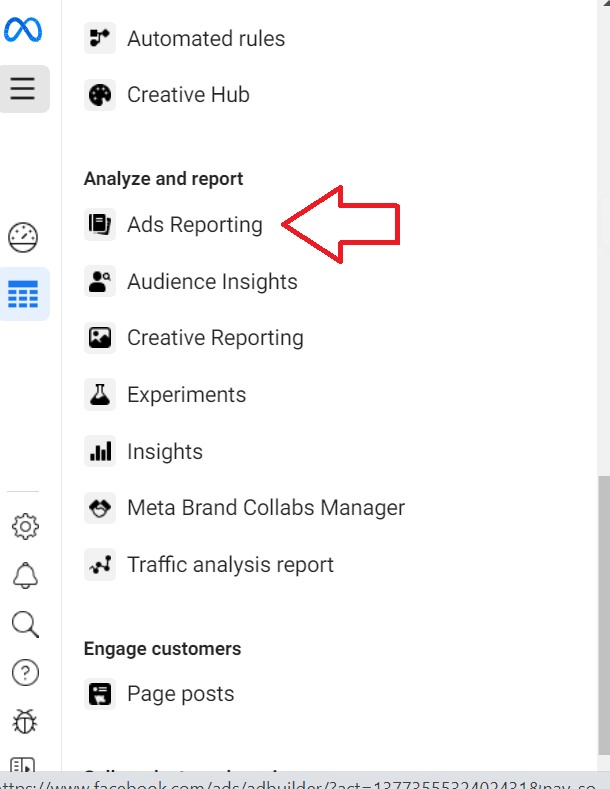Open Creative Reporting

(x=215, y=338)
